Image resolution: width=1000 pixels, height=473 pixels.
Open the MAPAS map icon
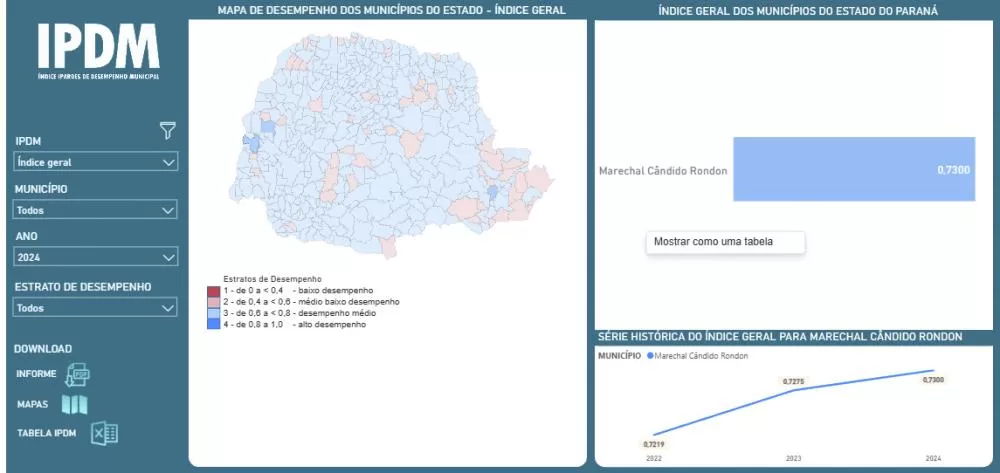75,404
